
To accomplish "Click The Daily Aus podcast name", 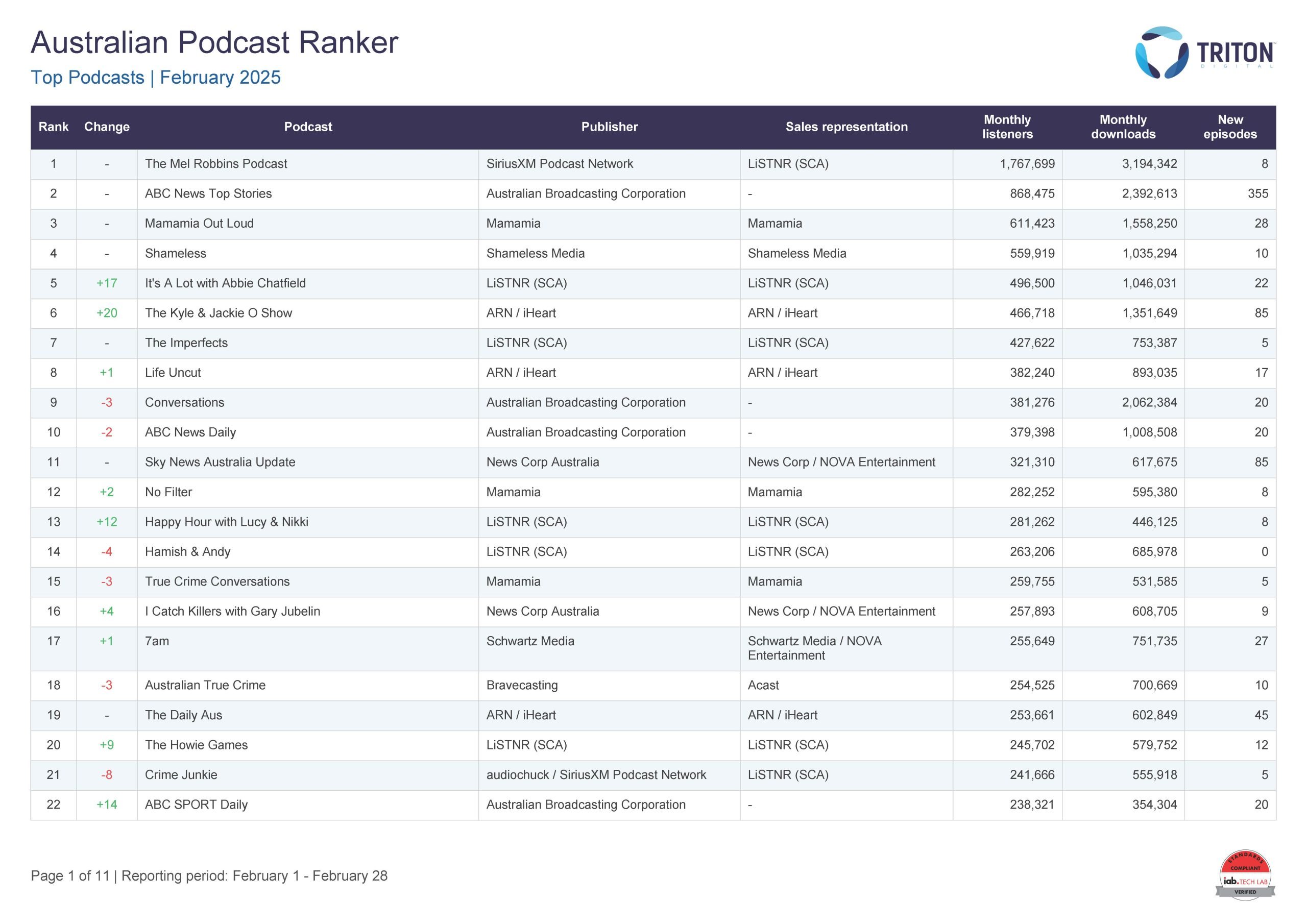I will tap(183, 715).
